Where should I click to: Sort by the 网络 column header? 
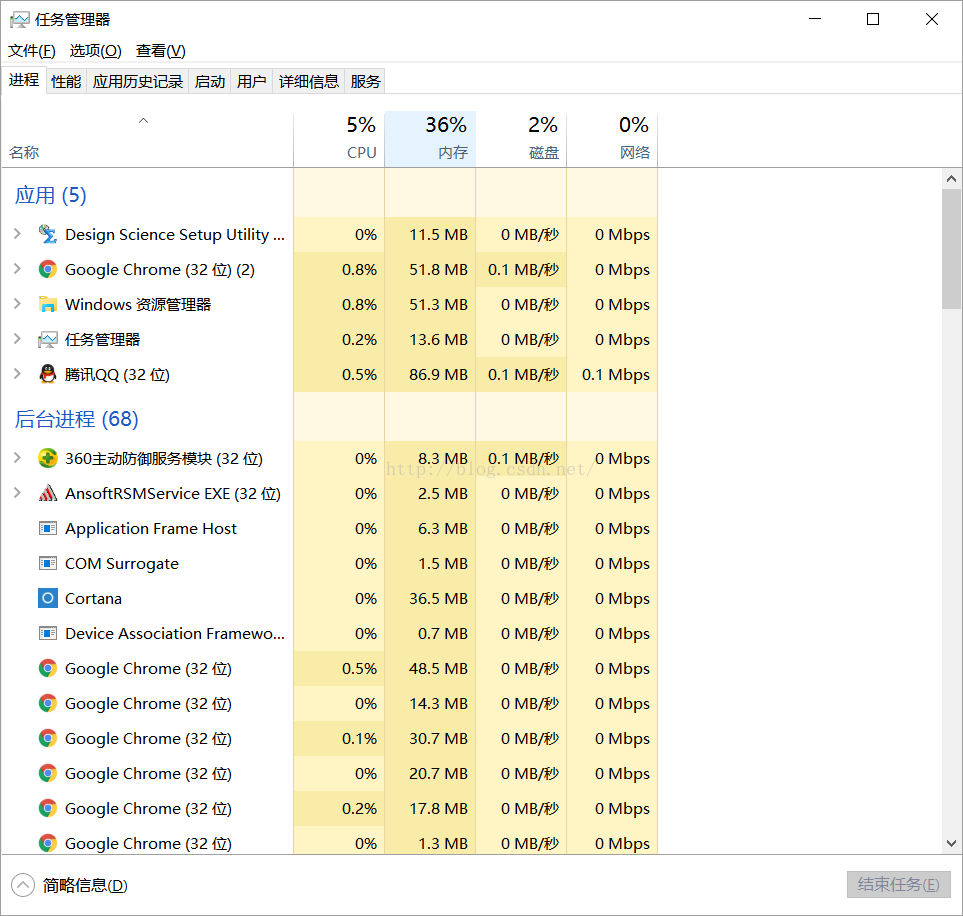612,140
